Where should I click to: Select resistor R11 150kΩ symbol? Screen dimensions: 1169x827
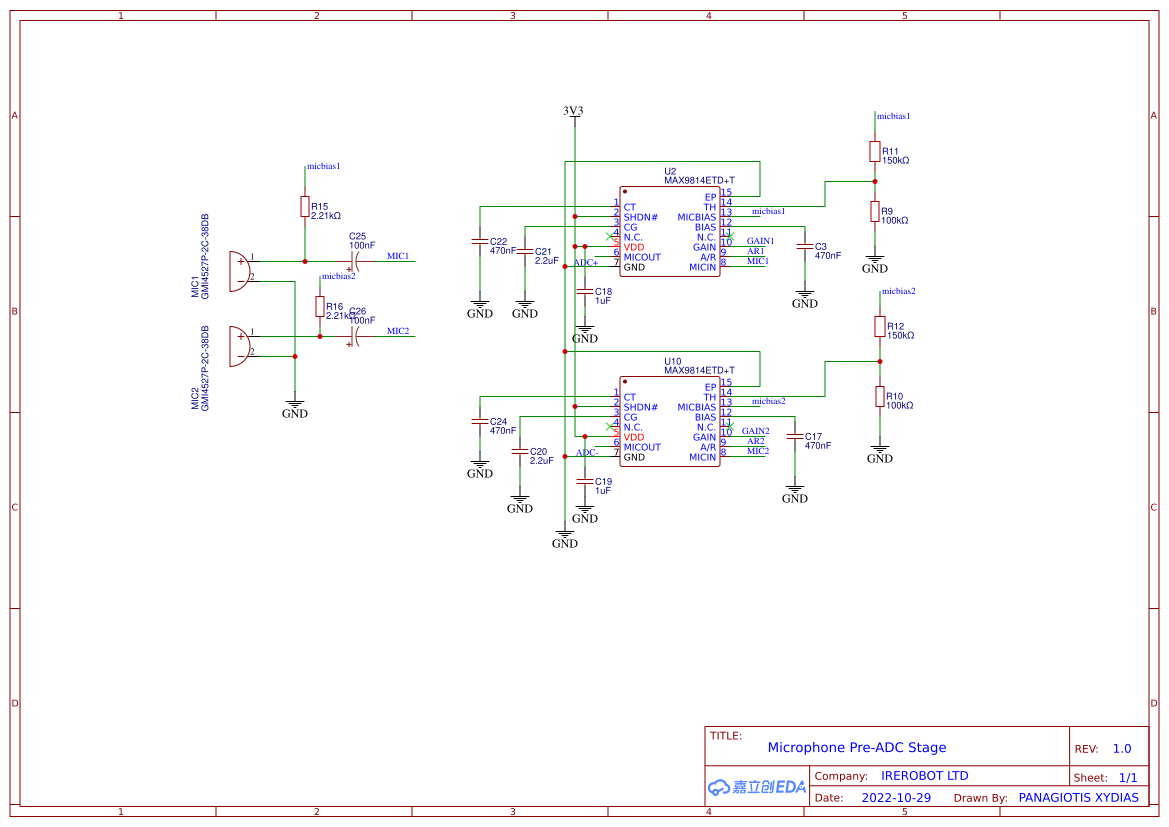coord(876,152)
